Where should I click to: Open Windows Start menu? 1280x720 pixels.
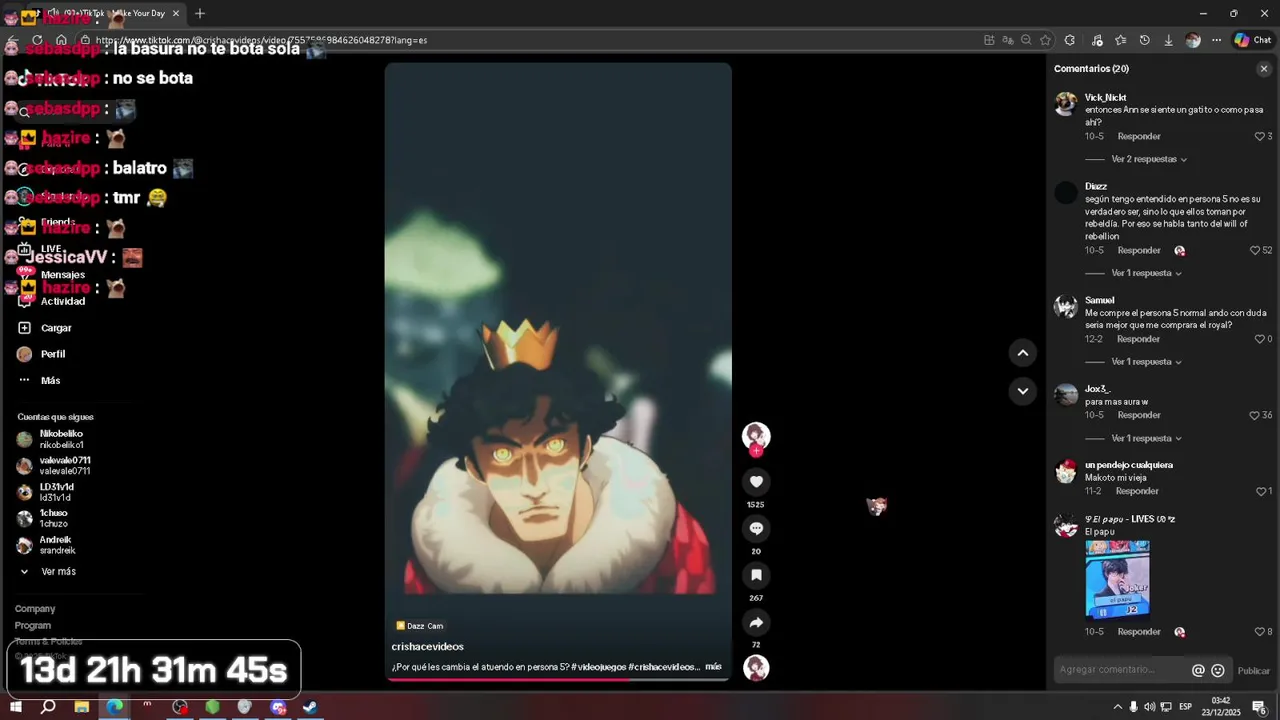tap(16, 707)
